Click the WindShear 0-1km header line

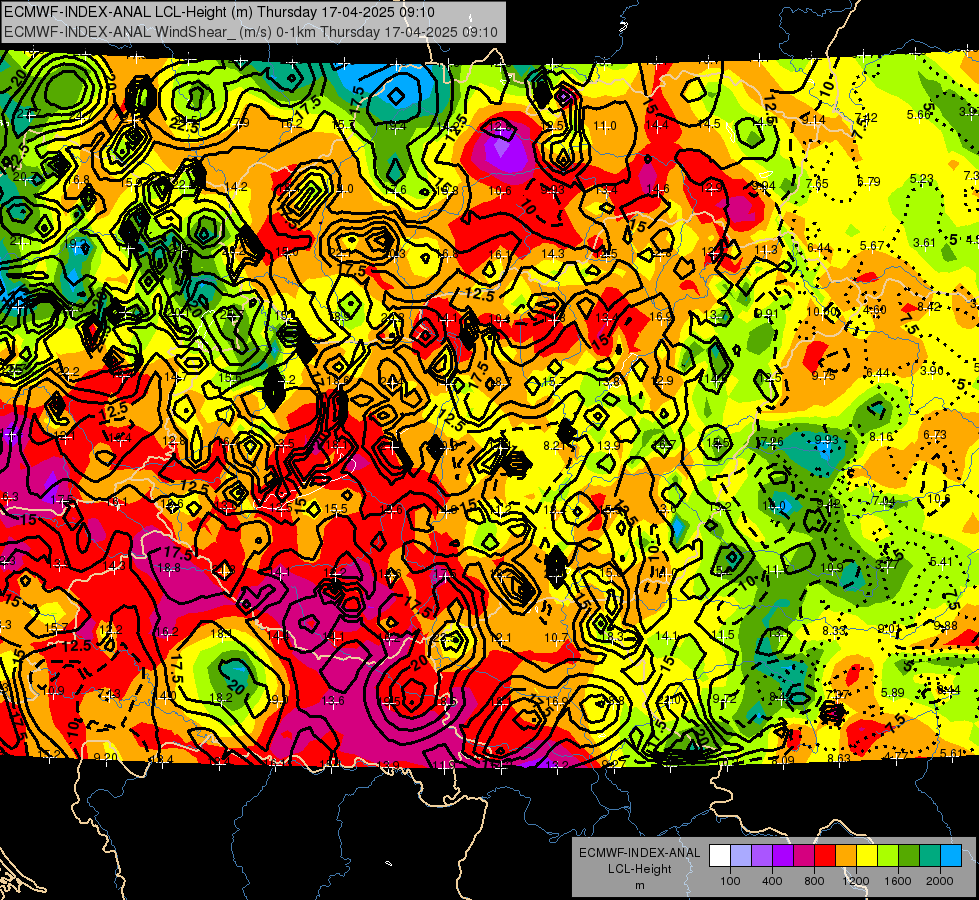pyautogui.click(x=251, y=32)
